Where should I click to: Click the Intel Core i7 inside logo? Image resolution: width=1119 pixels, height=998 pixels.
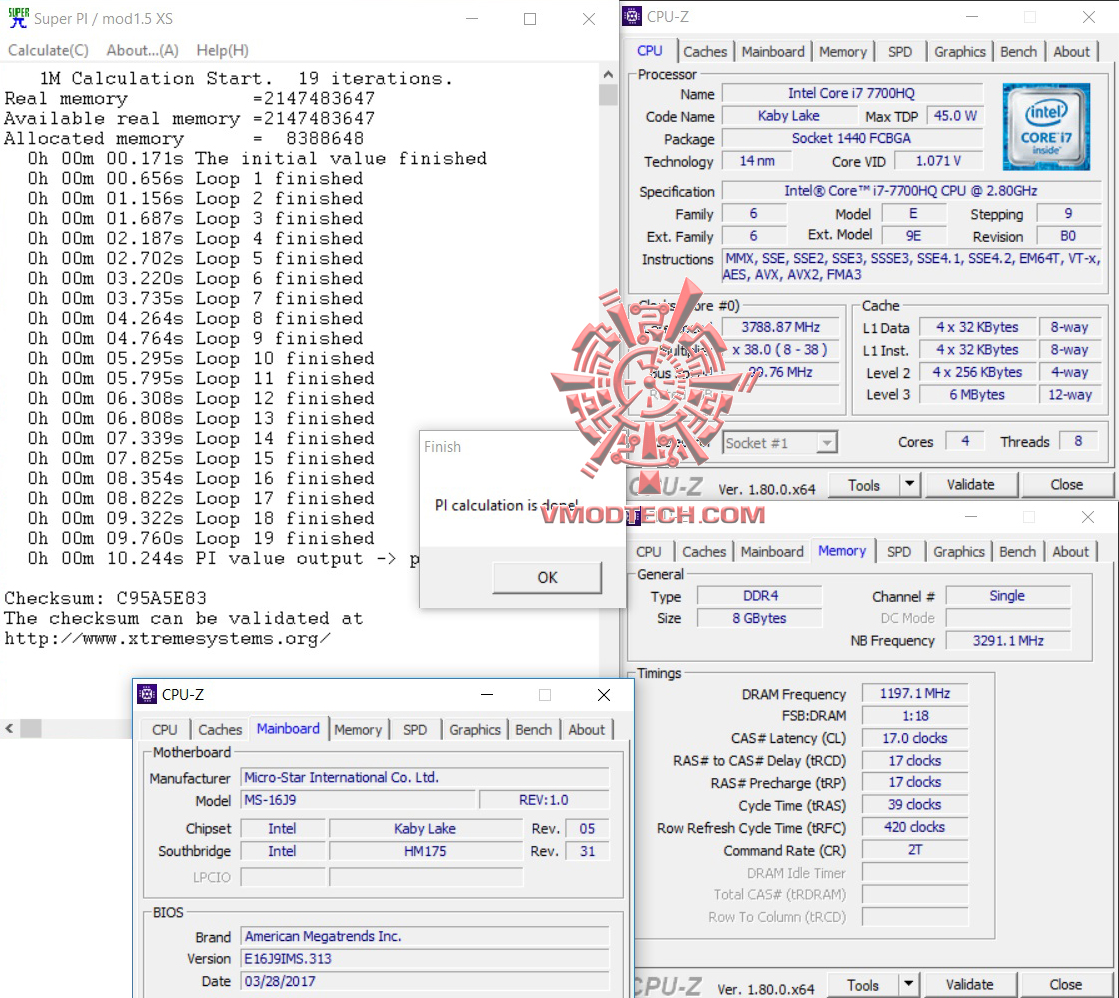tap(1045, 127)
